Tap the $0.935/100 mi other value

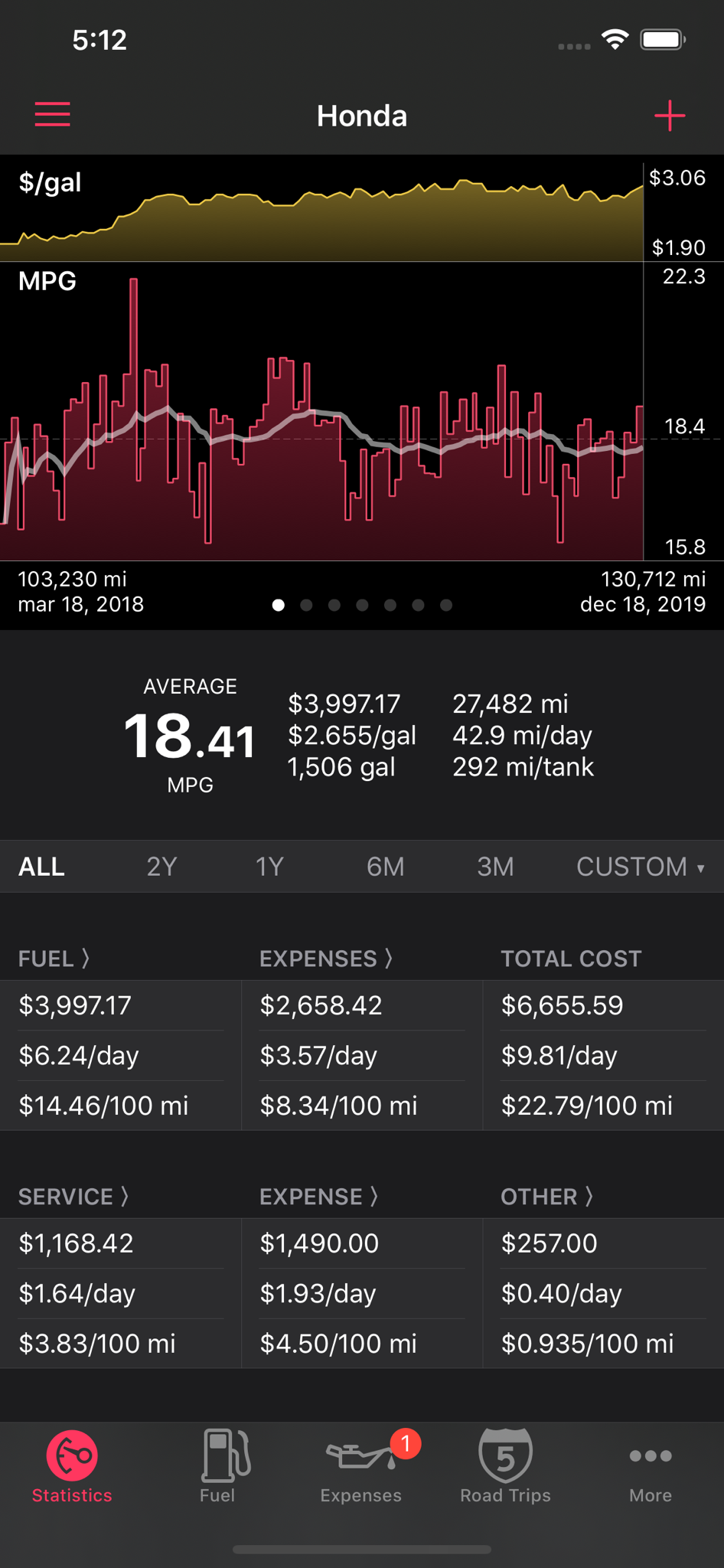pyautogui.click(x=587, y=1343)
